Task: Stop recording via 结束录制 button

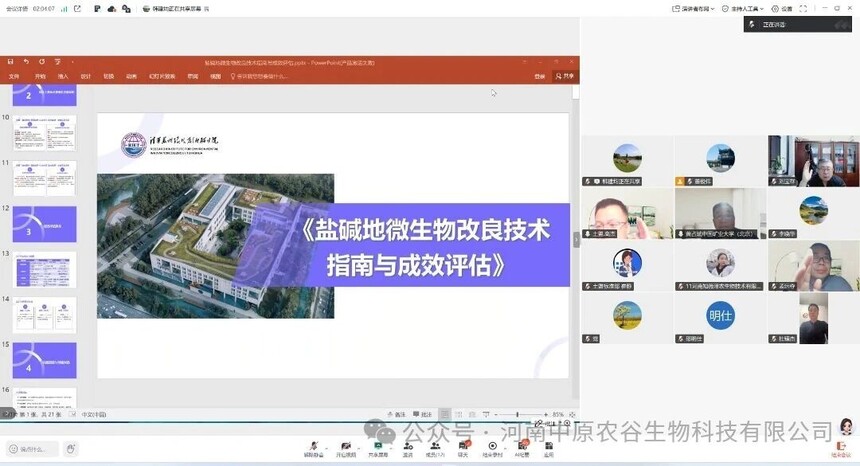Action: pos(492,449)
